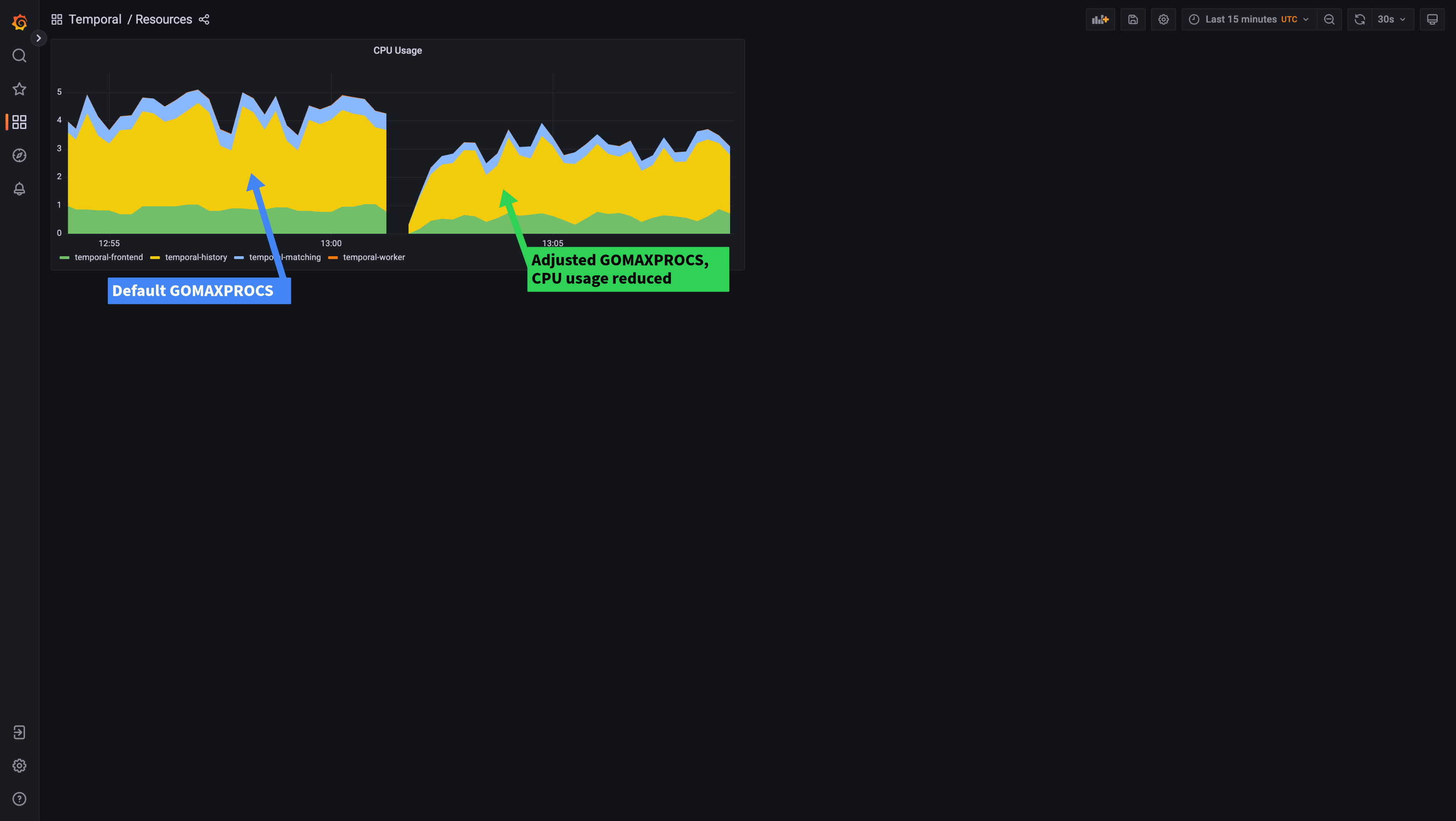Open the Last 15 minutes time picker
This screenshot has height=821, width=1456.
point(1248,19)
